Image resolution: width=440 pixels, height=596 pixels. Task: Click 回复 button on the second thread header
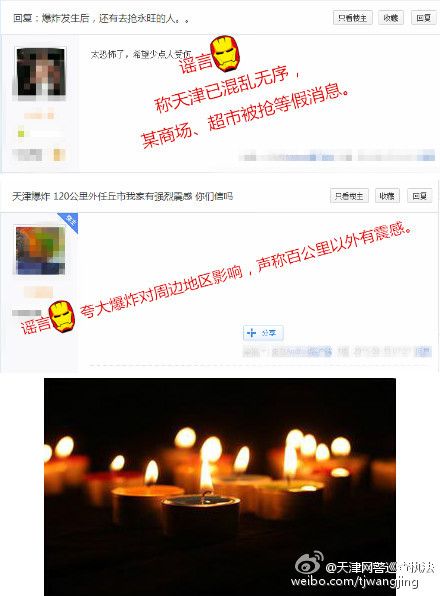[x=419, y=196]
